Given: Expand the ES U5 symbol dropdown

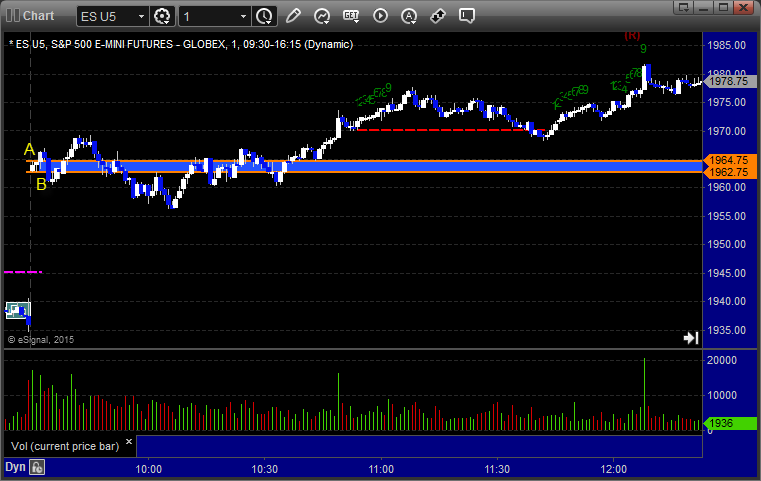Looking at the screenshot, I should (138, 16).
